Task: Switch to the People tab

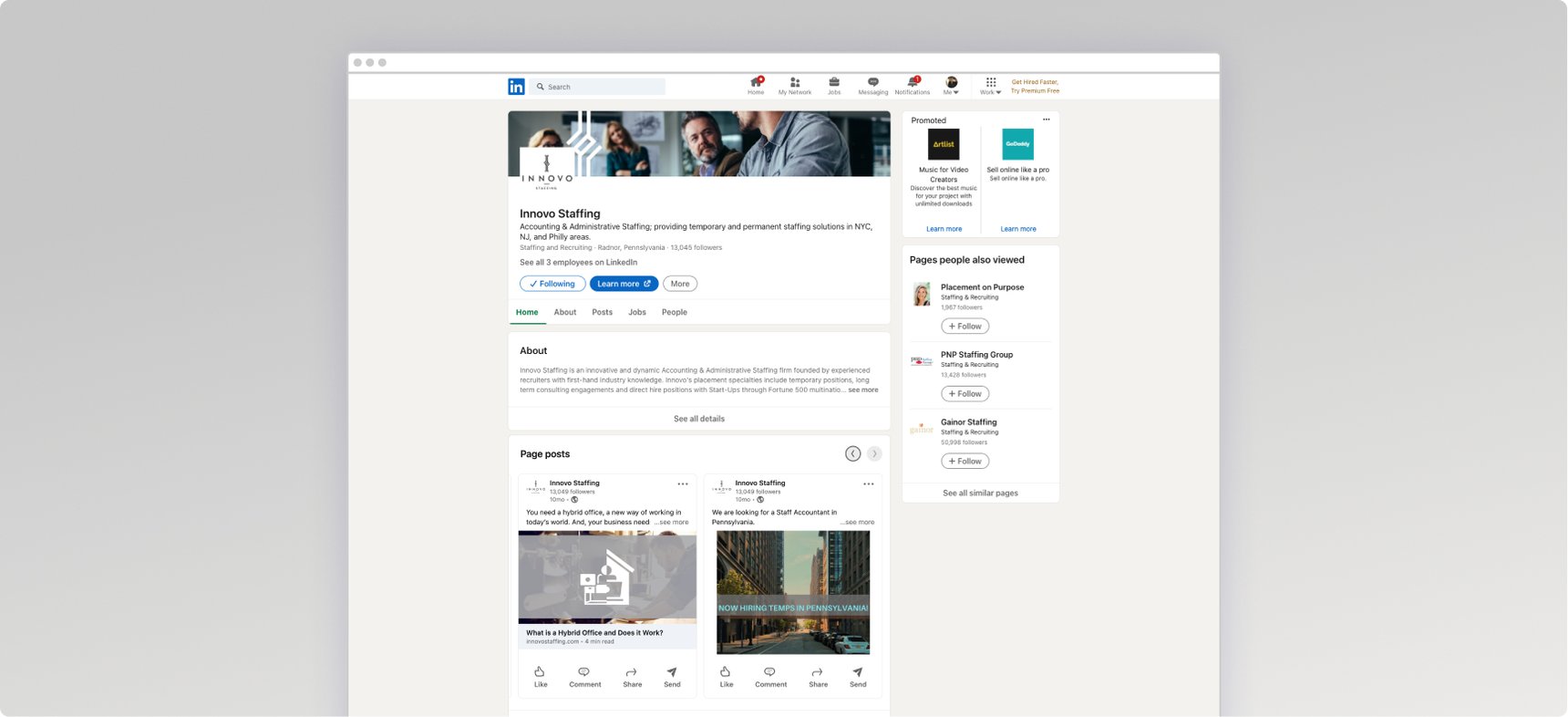Action: 675,312
